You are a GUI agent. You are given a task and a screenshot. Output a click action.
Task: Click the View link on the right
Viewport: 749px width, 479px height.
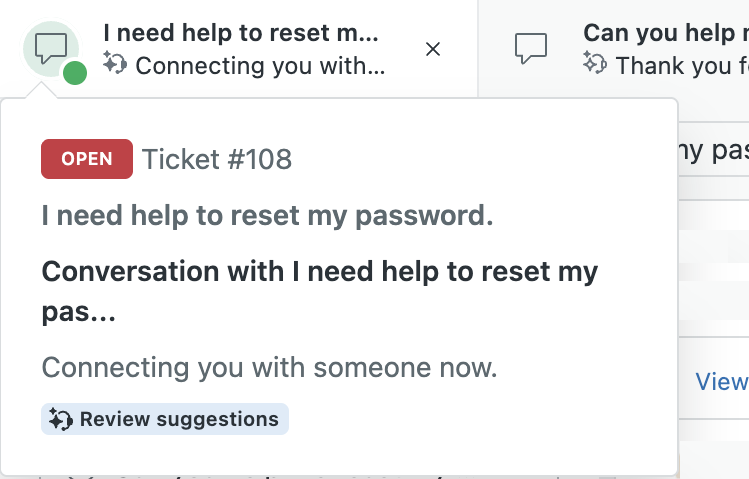tap(721, 381)
